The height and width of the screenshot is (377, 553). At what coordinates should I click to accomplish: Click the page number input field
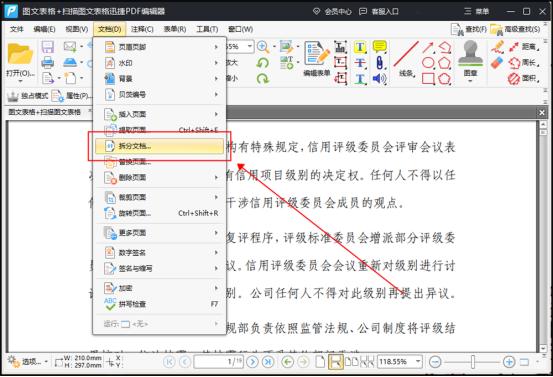coord(218,361)
